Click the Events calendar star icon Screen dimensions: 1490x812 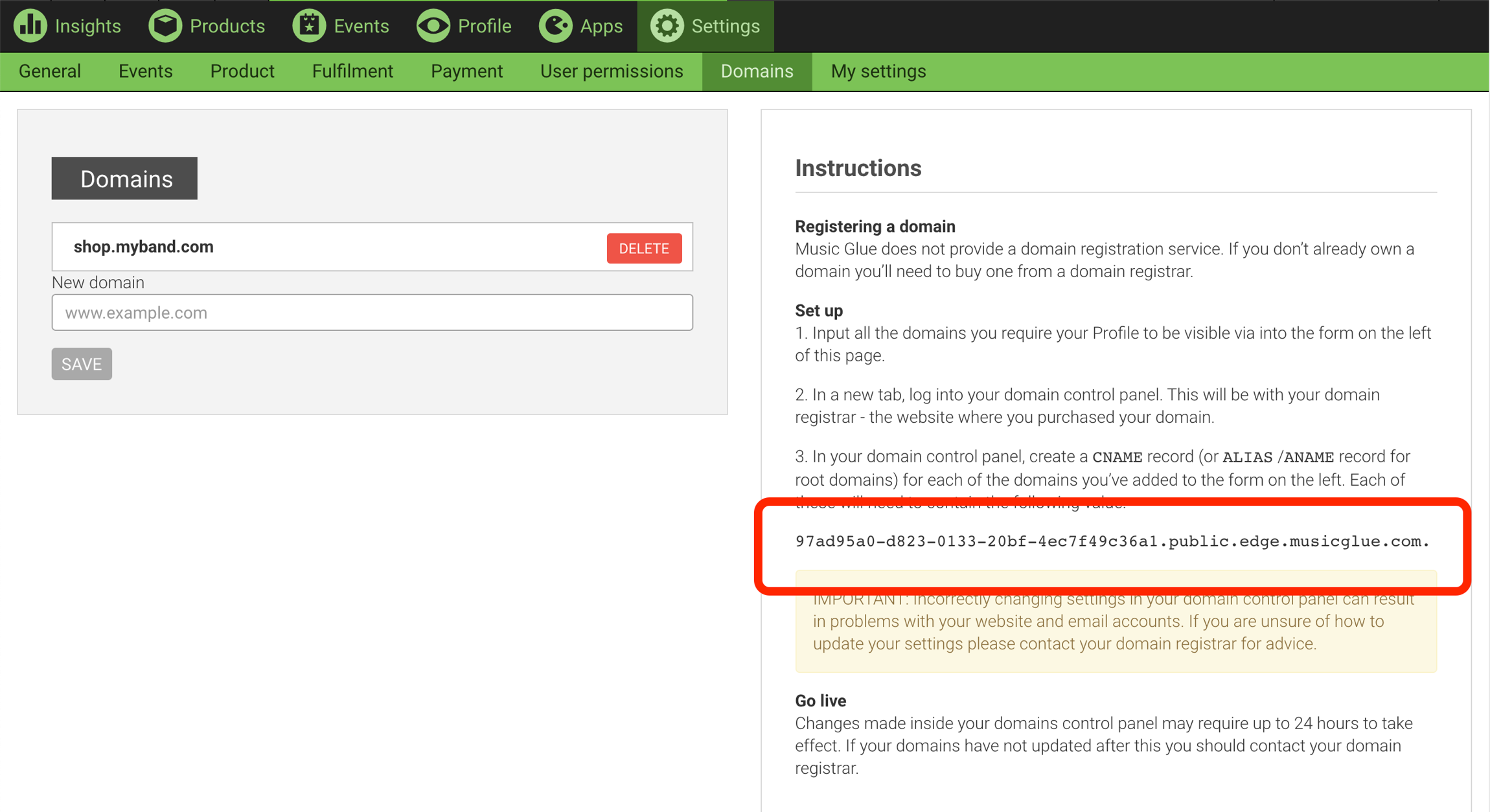point(310,26)
